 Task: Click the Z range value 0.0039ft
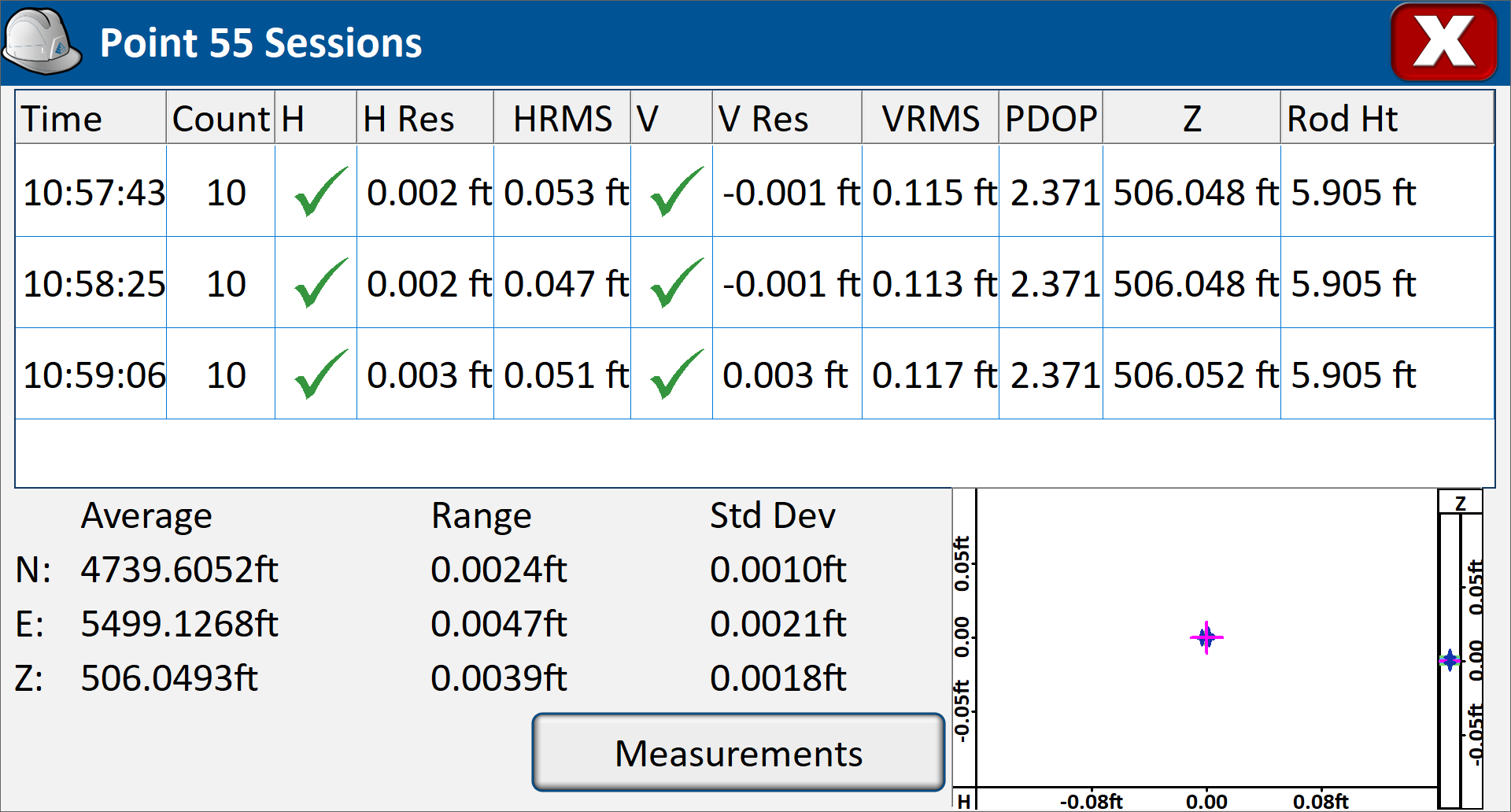click(x=499, y=678)
